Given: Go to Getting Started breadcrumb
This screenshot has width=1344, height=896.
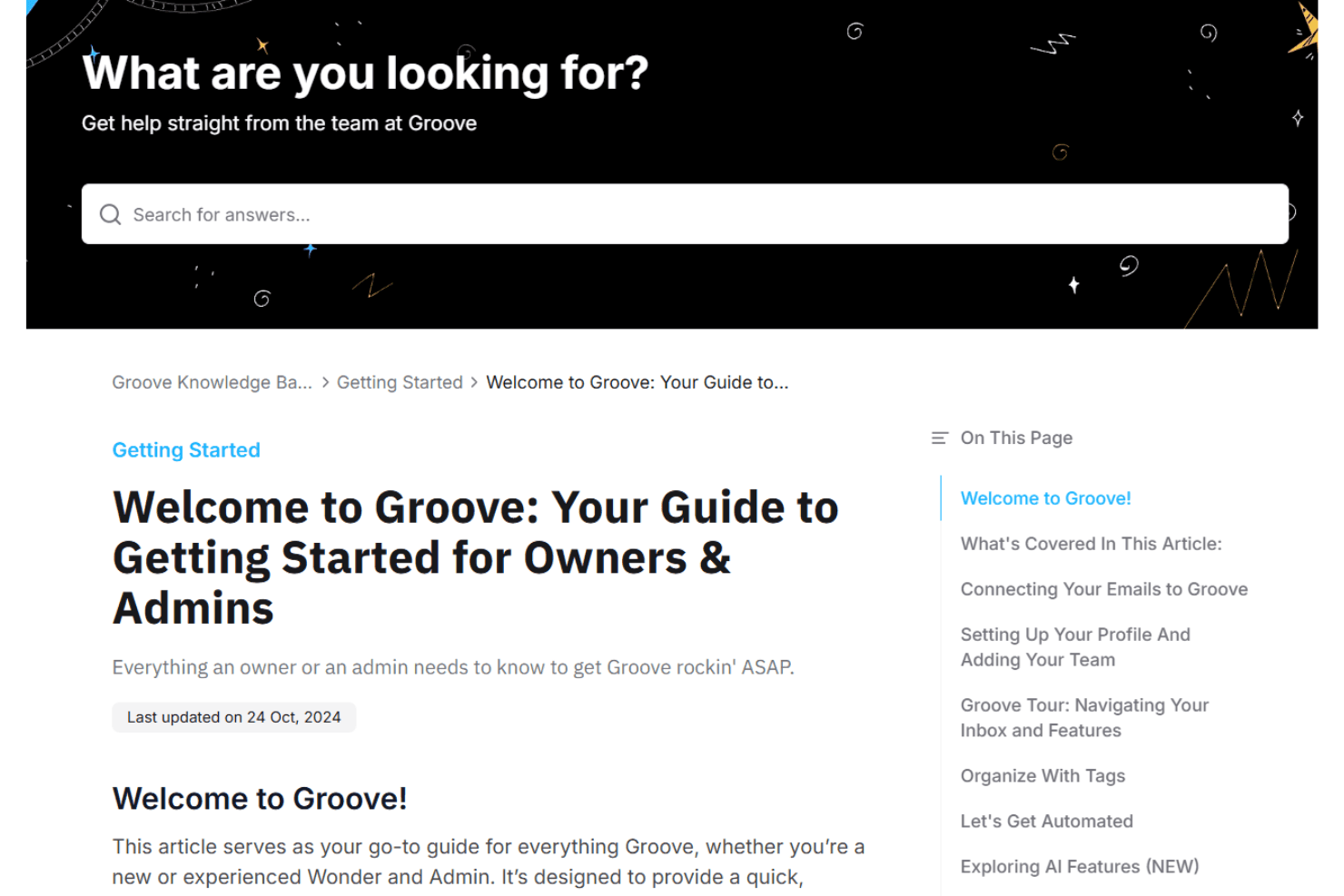Looking at the screenshot, I should click(400, 382).
